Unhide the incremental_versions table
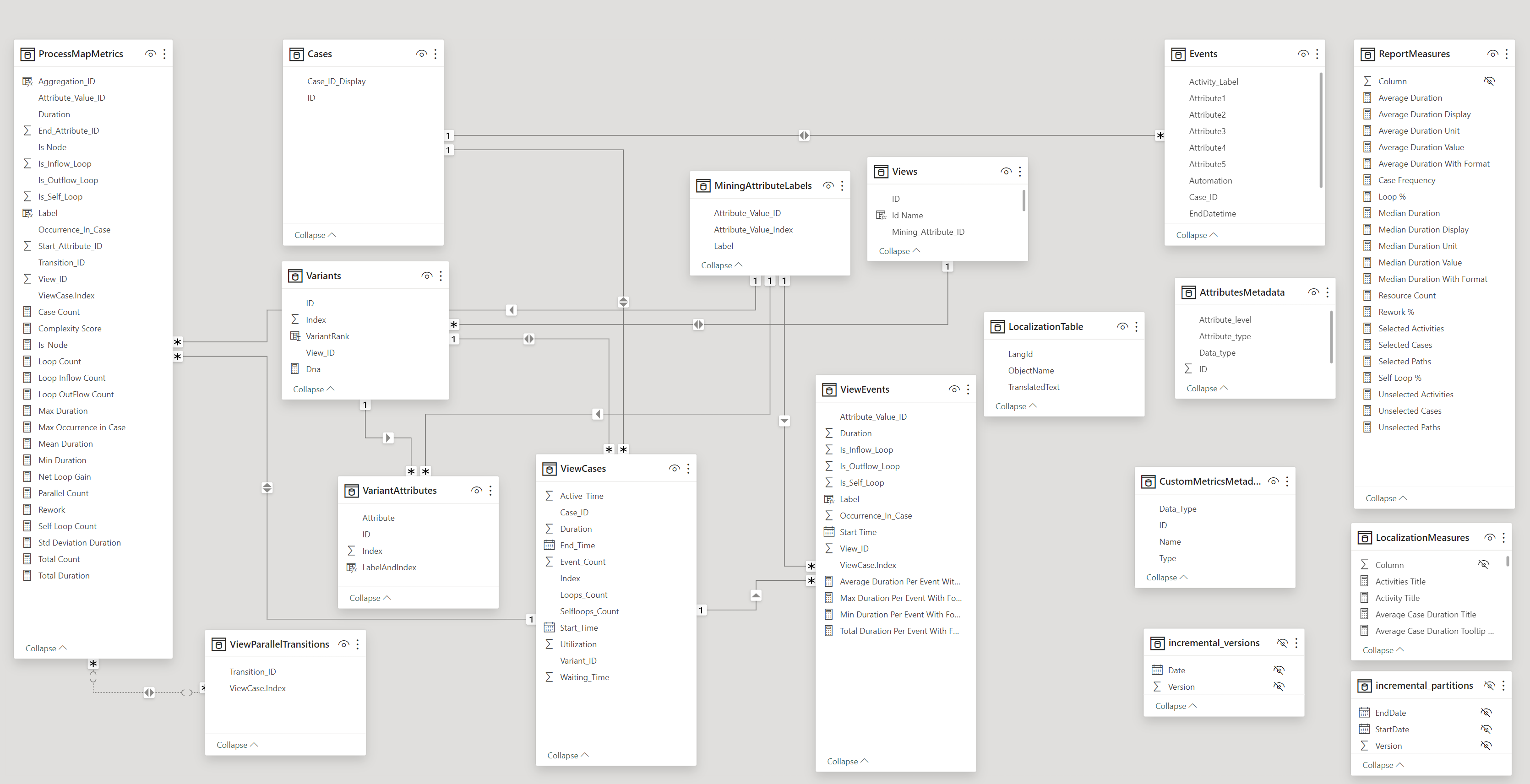This screenshot has height=784, width=1530. (1282, 643)
